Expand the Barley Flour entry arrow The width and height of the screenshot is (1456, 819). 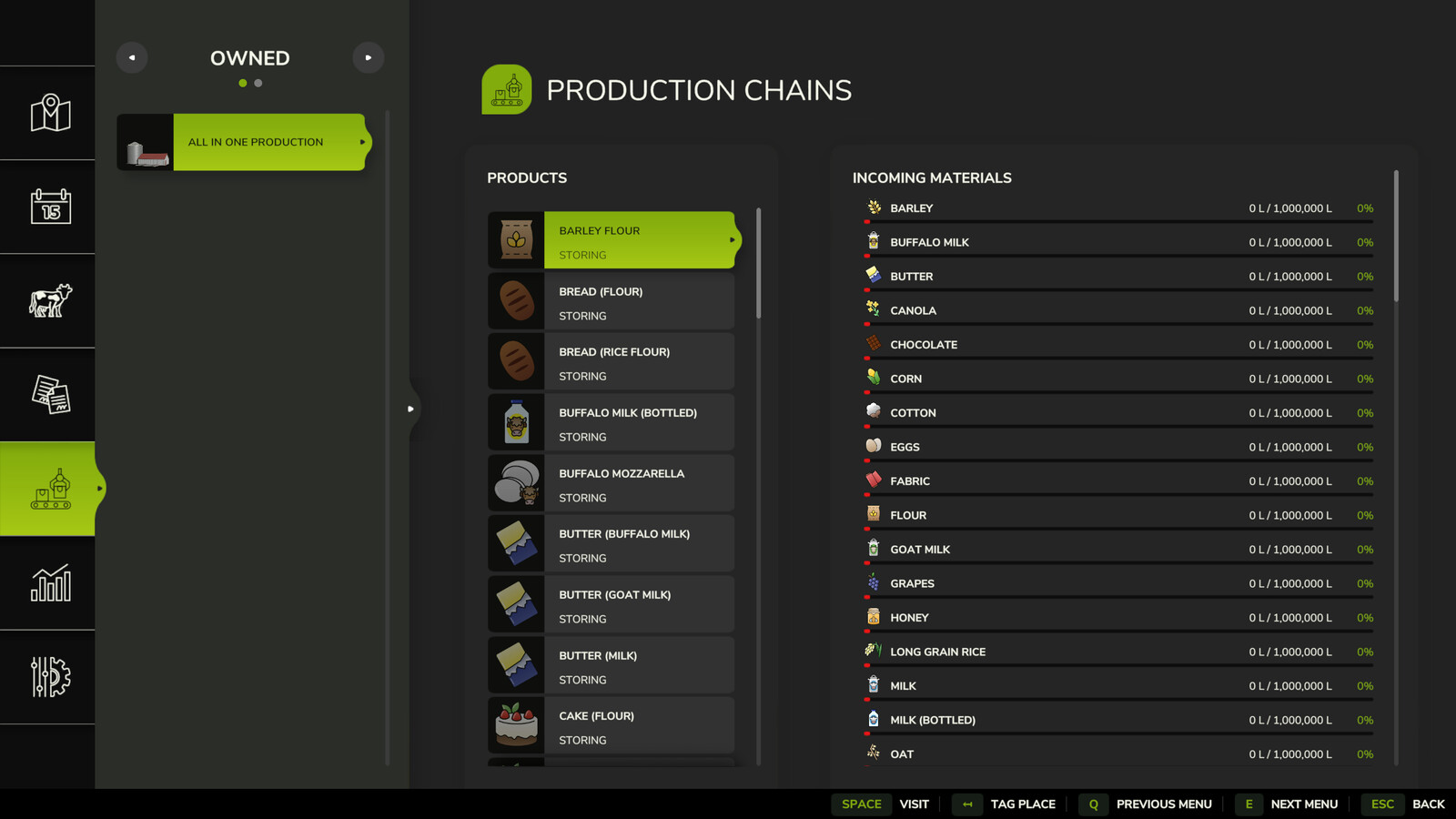733,240
